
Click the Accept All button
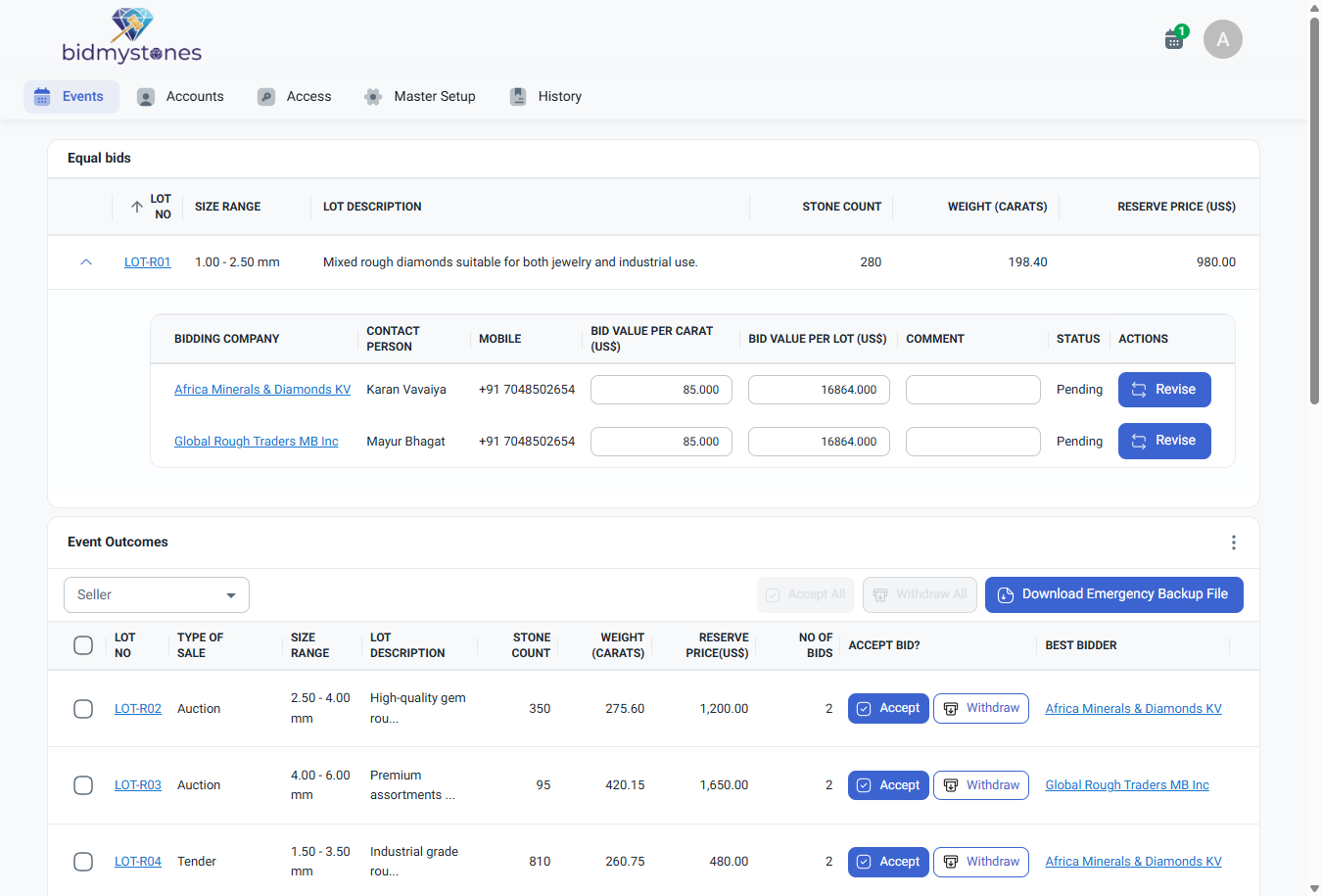pos(806,594)
